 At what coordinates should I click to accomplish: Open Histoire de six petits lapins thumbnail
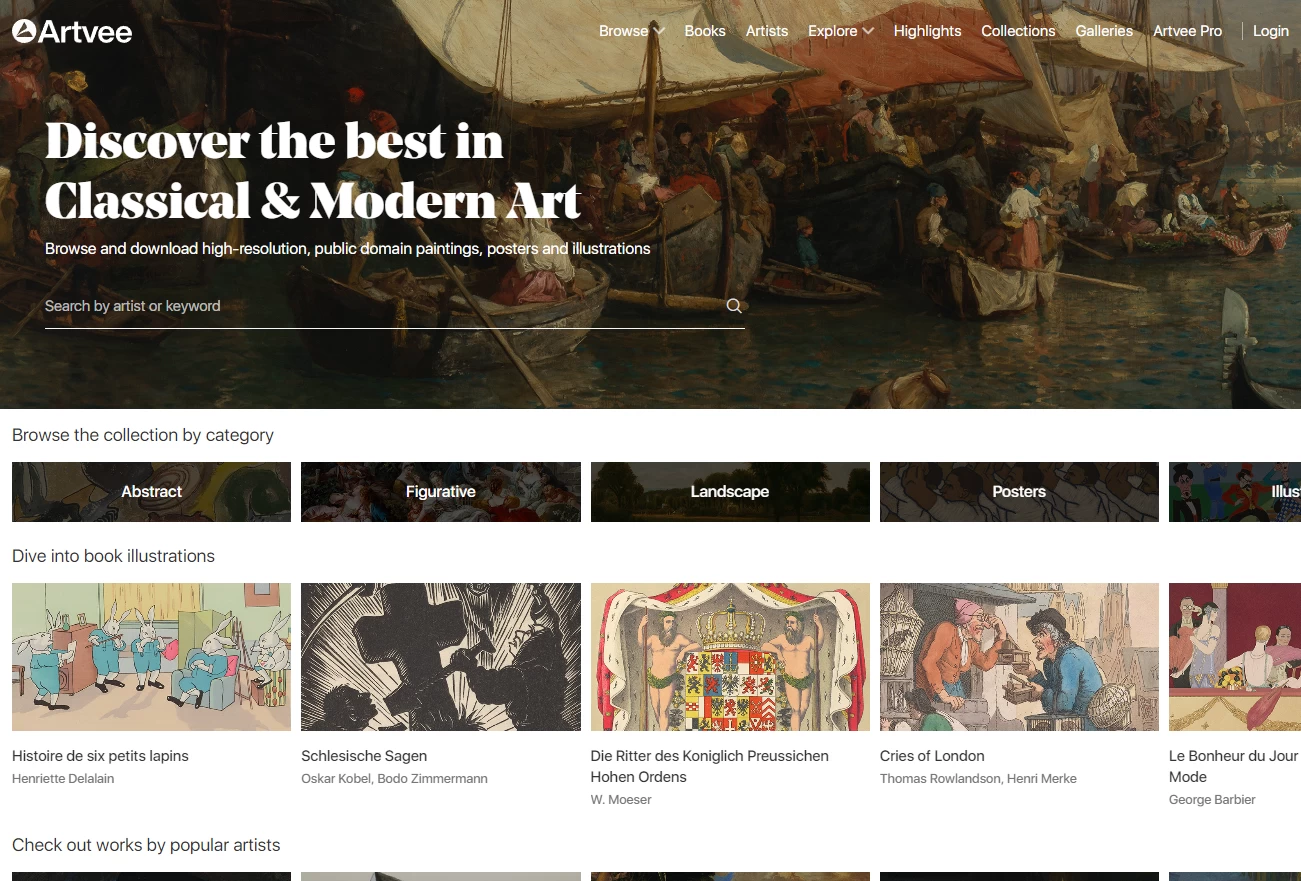point(151,657)
